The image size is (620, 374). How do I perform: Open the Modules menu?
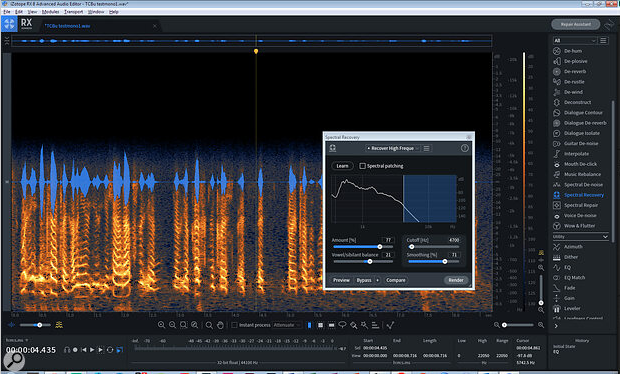[50, 12]
